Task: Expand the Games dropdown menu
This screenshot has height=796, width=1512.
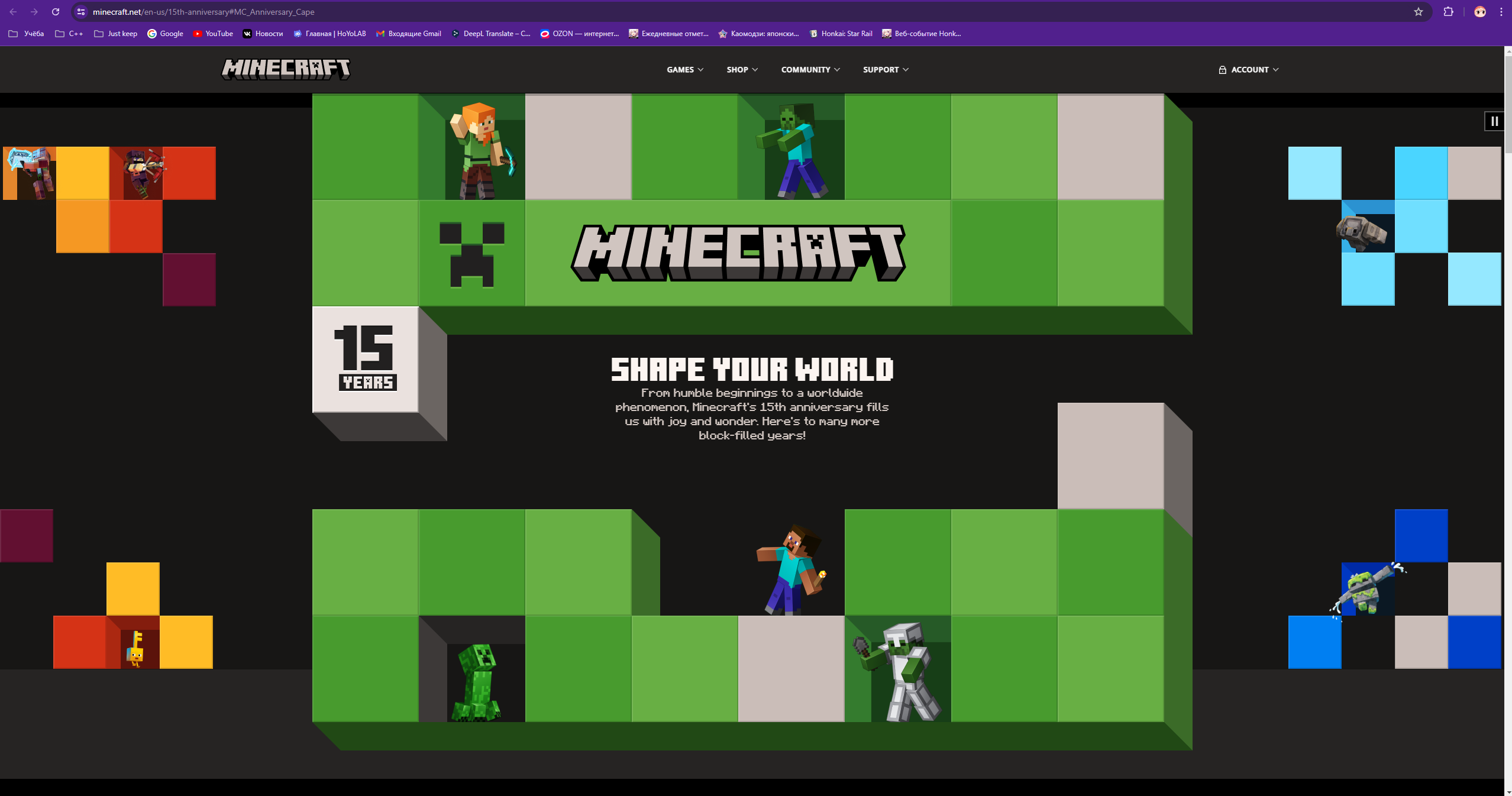Action: point(684,70)
